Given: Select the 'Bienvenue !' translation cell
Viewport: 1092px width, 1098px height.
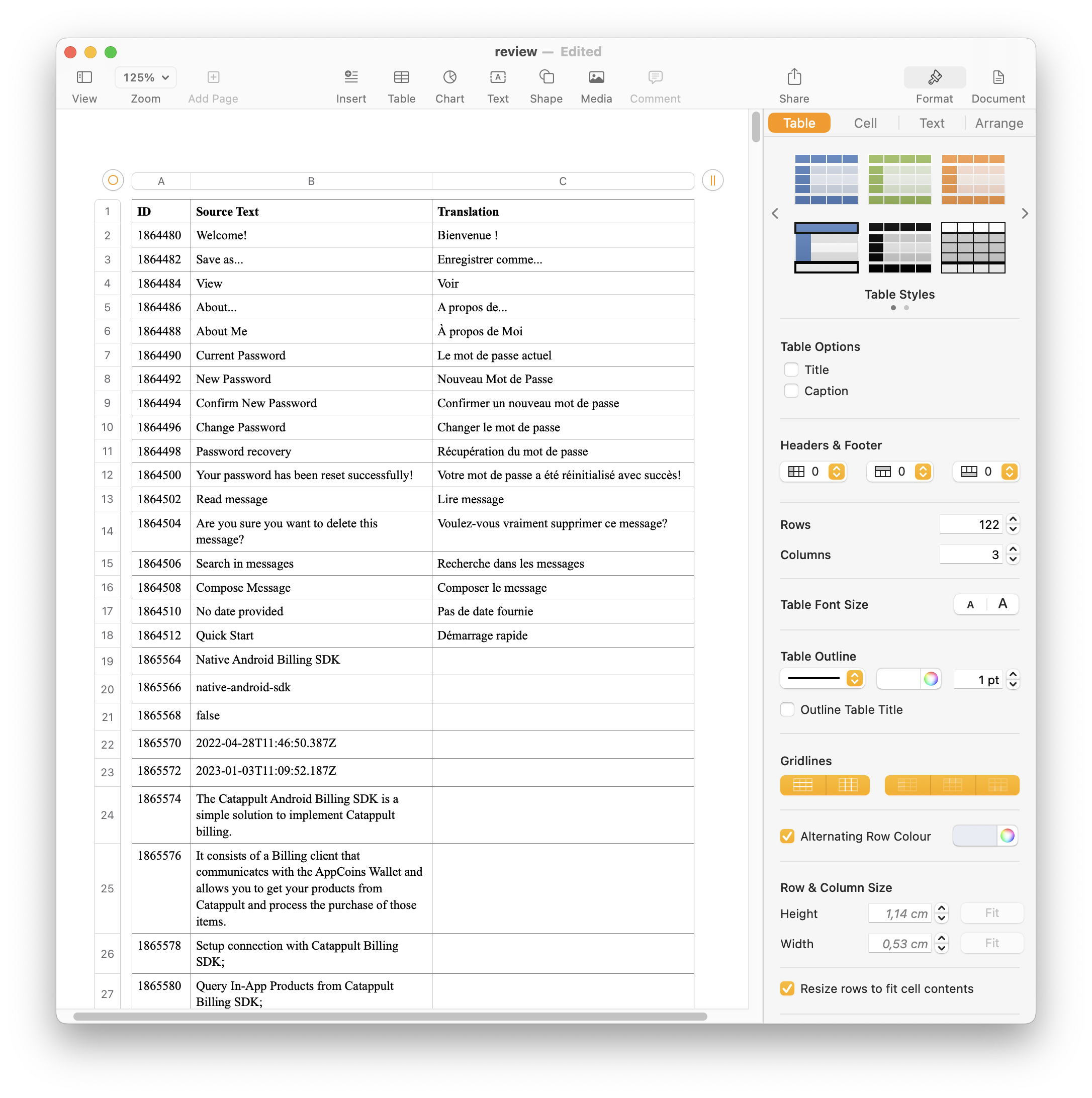Looking at the screenshot, I should click(562, 235).
